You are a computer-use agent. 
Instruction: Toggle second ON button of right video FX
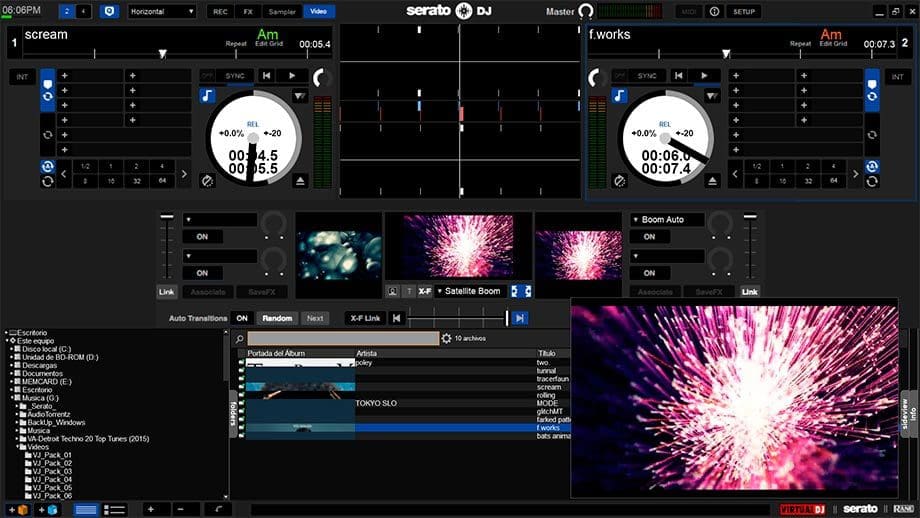(x=649, y=273)
